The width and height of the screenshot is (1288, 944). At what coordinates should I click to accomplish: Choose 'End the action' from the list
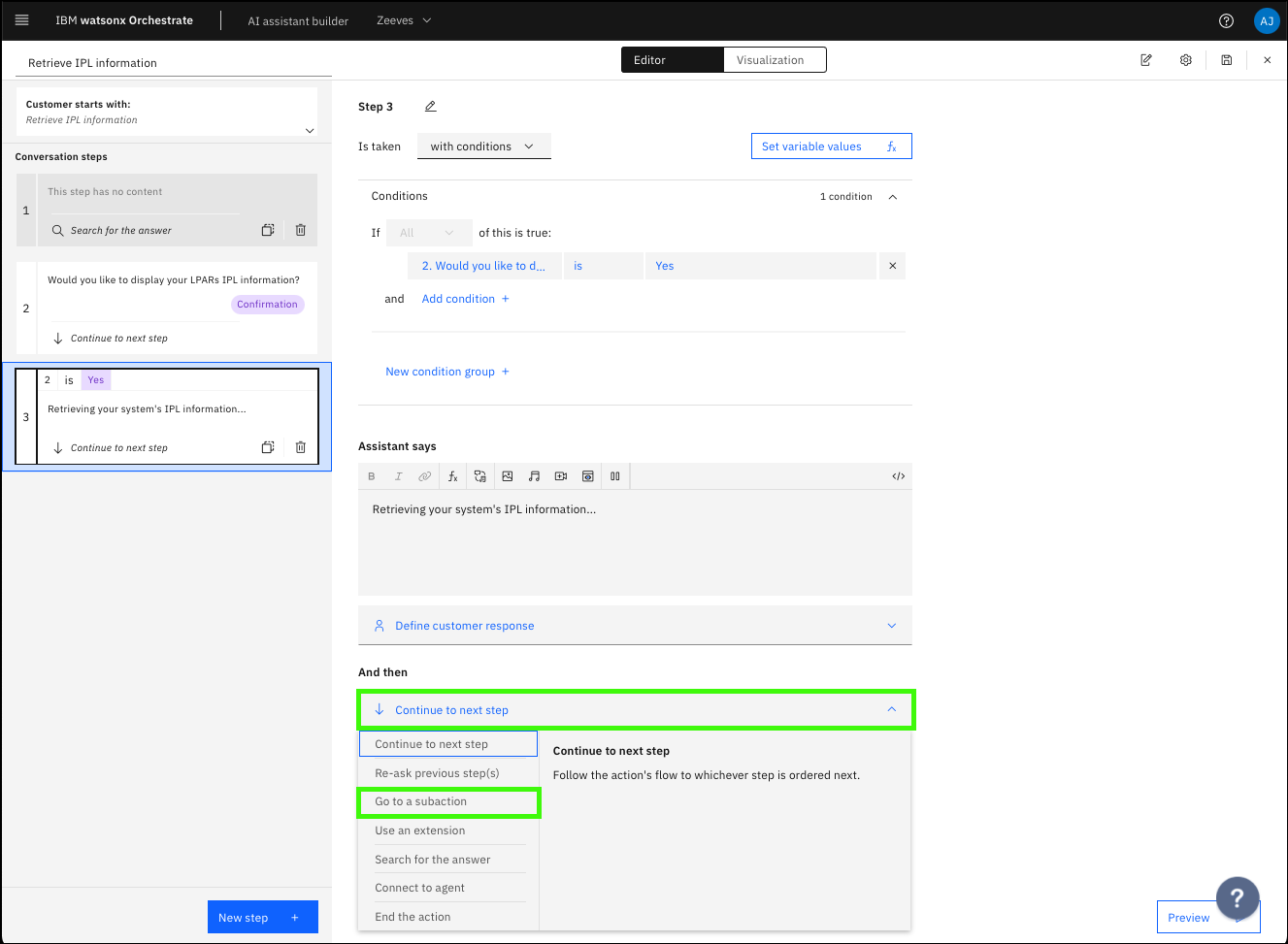(x=413, y=917)
